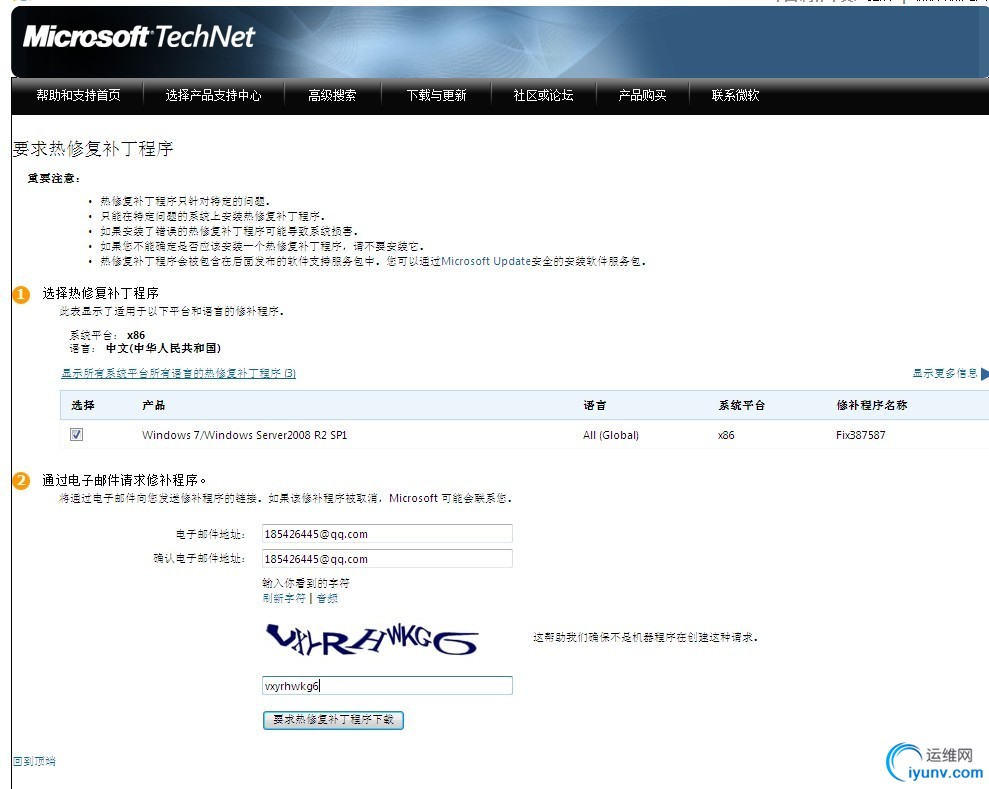Click the 语言 column header
Image resolution: width=989 pixels, height=789 pixels.
pos(594,405)
